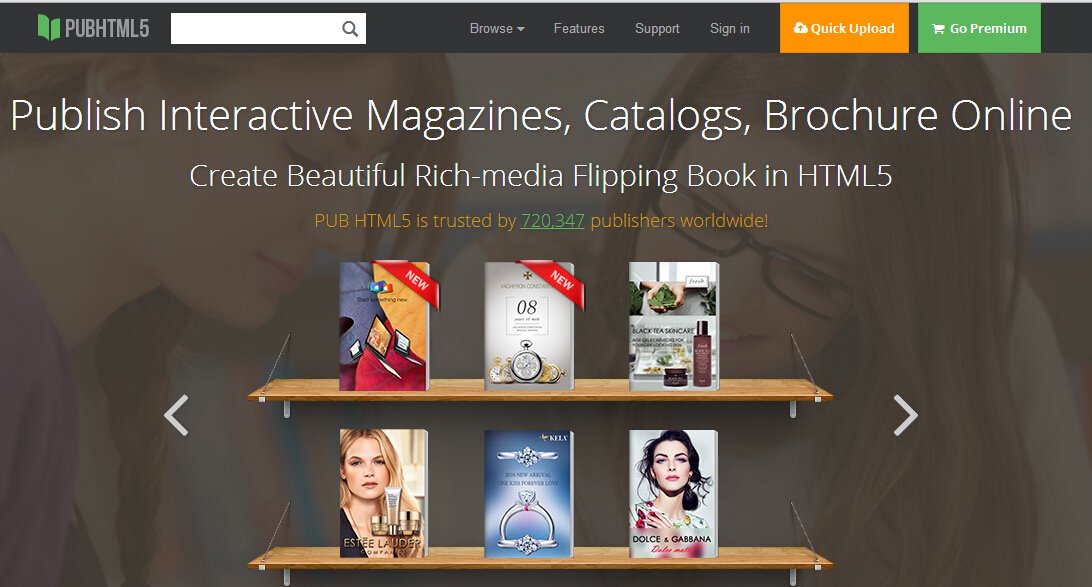
Task: Open the tablets book with NEW ribbon
Action: [387, 326]
